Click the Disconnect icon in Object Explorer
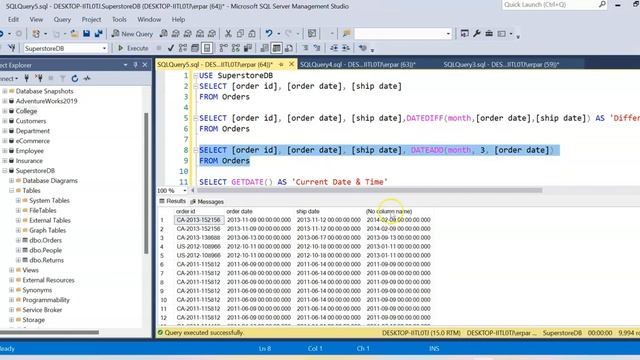Image resolution: width=640 pixels, height=360 pixels. 39,78
